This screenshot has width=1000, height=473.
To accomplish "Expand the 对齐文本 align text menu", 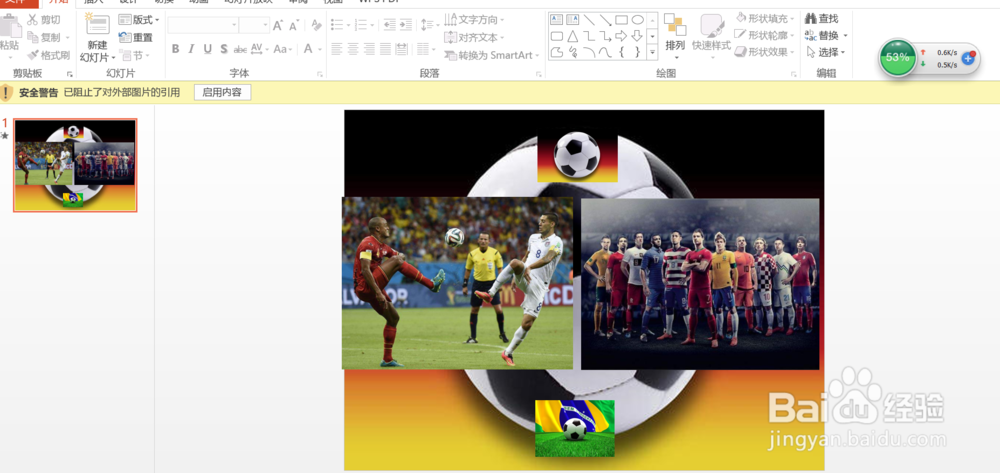I will click(x=475, y=38).
